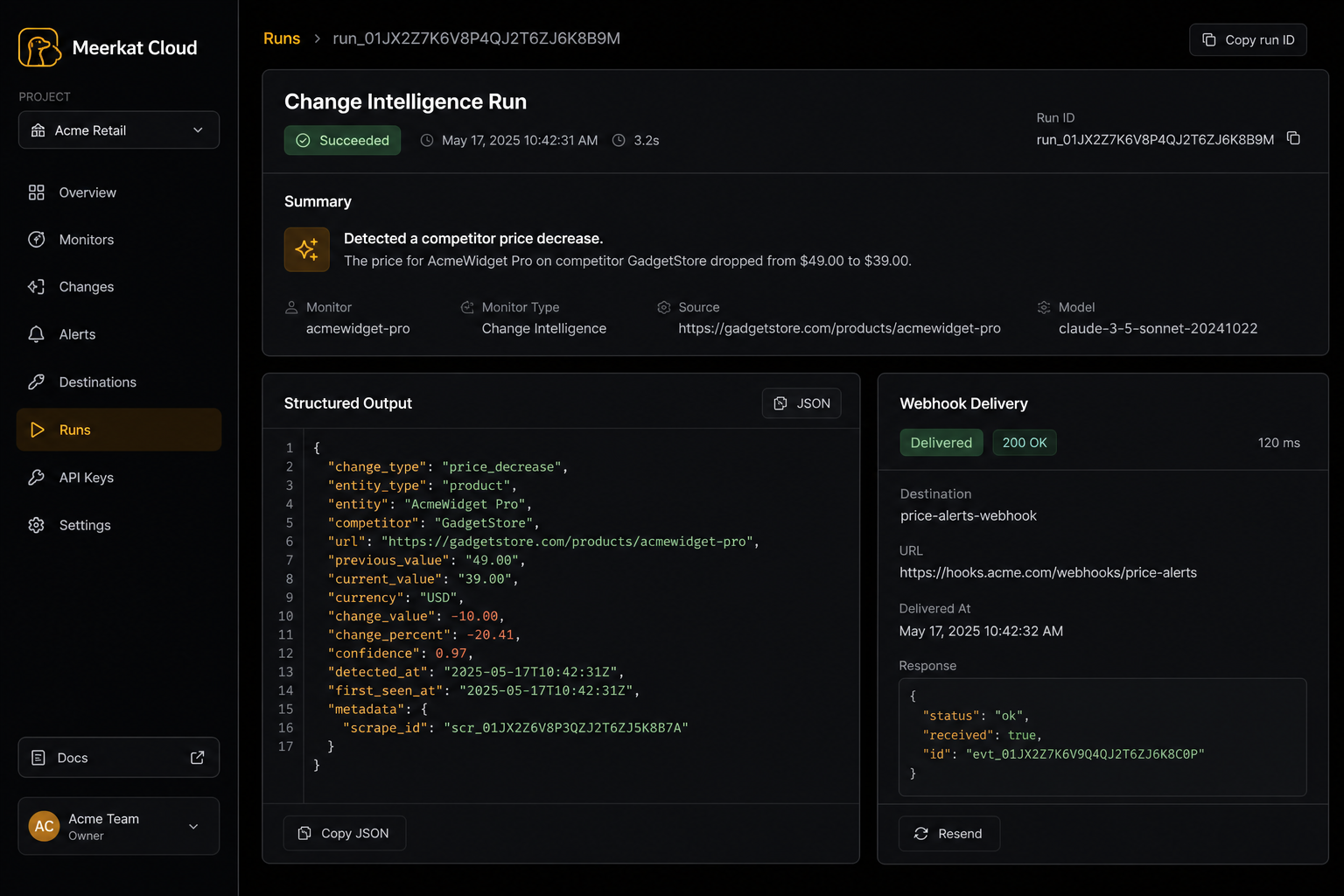Click the Meerkat Cloud logo icon
This screenshot has height=896, width=1344.
[x=39, y=47]
